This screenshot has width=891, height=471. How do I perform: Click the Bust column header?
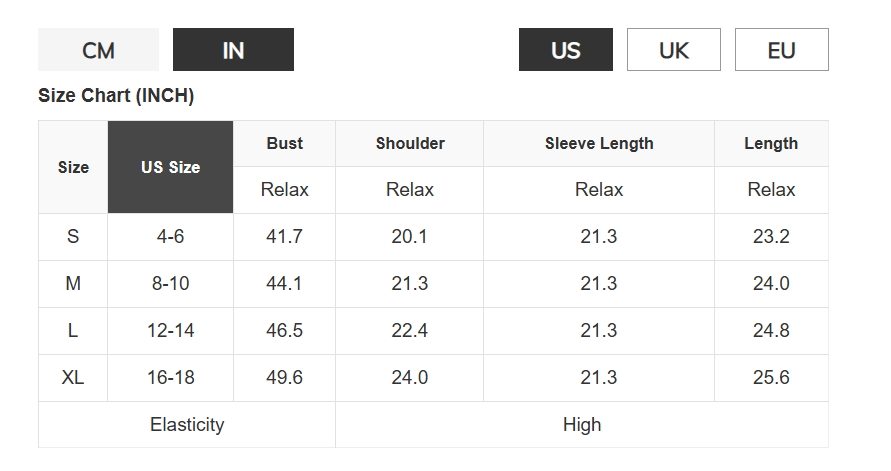[284, 143]
